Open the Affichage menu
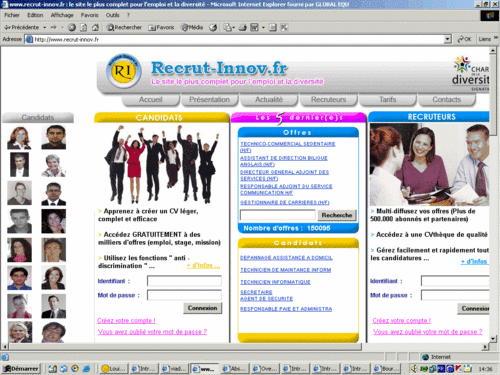The width and height of the screenshot is (500, 375). (62, 15)
